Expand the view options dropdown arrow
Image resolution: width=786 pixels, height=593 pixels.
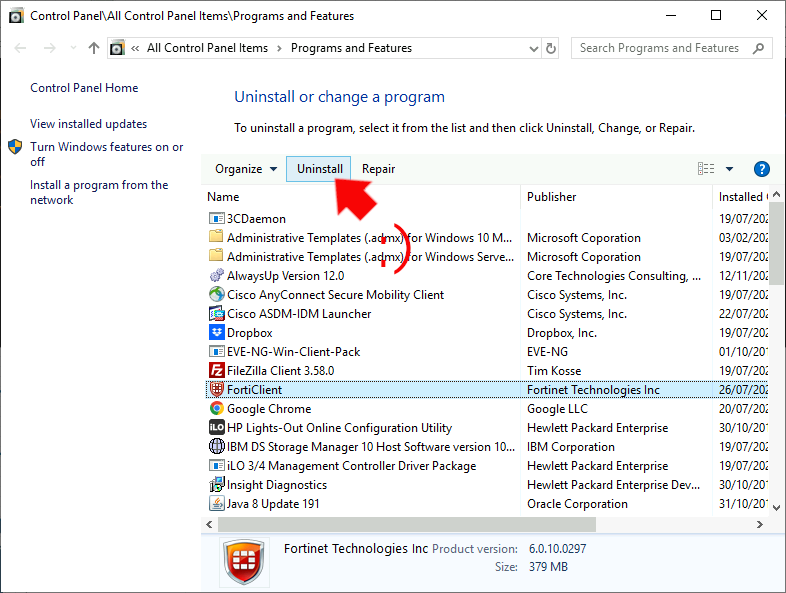tap(729, 169)
